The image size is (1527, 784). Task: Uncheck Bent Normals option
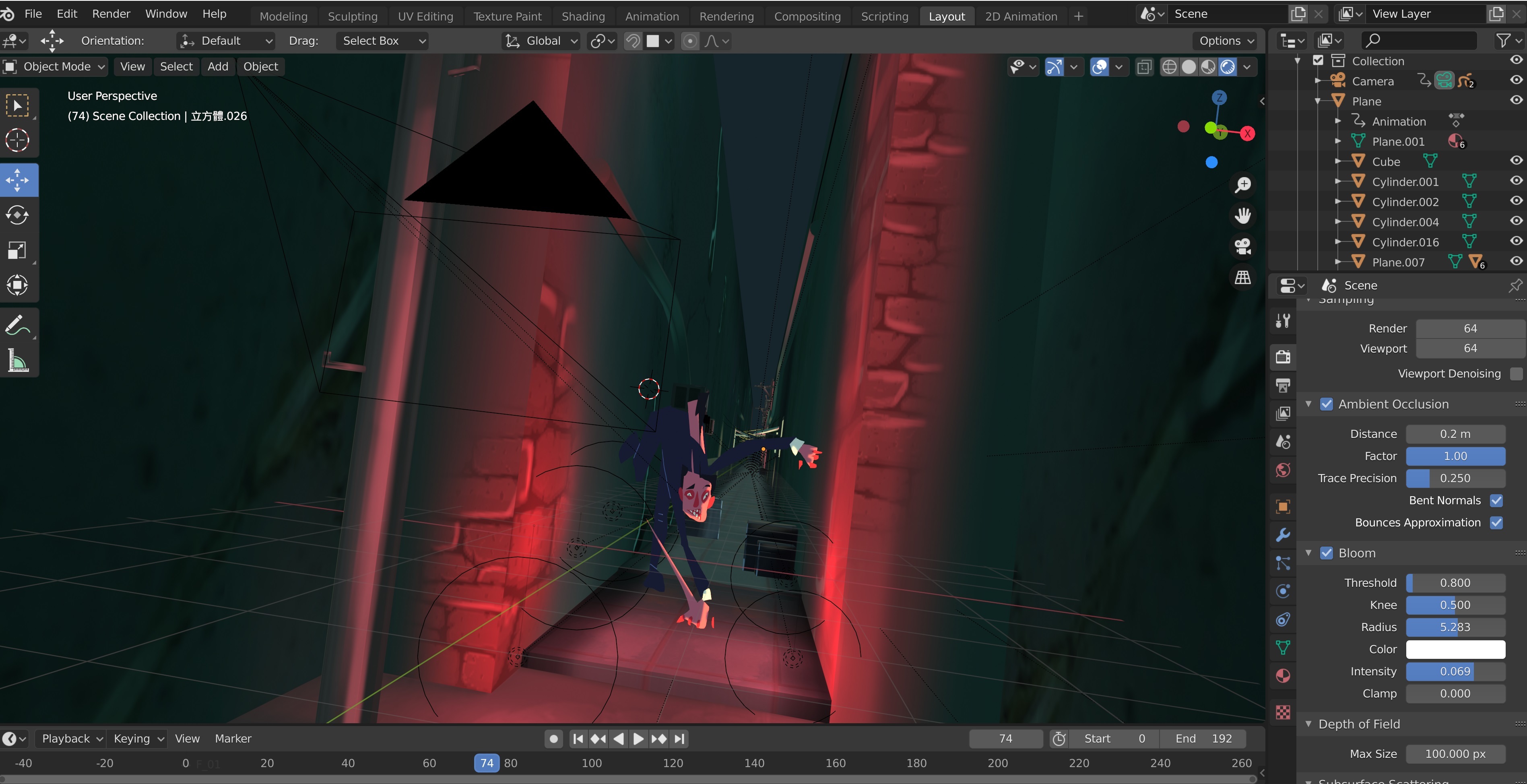coord(1496,500)
